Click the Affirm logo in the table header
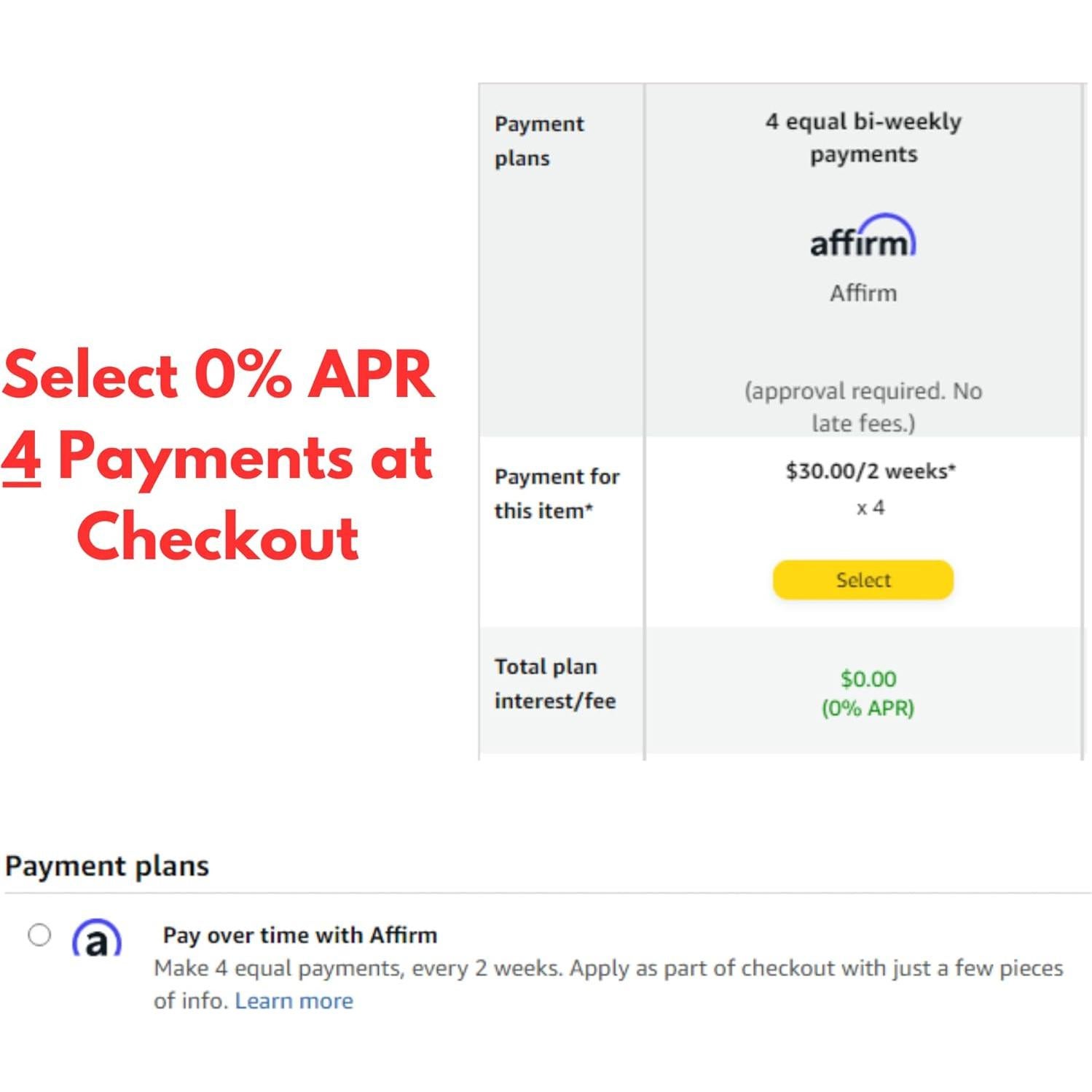 point(863,237)
